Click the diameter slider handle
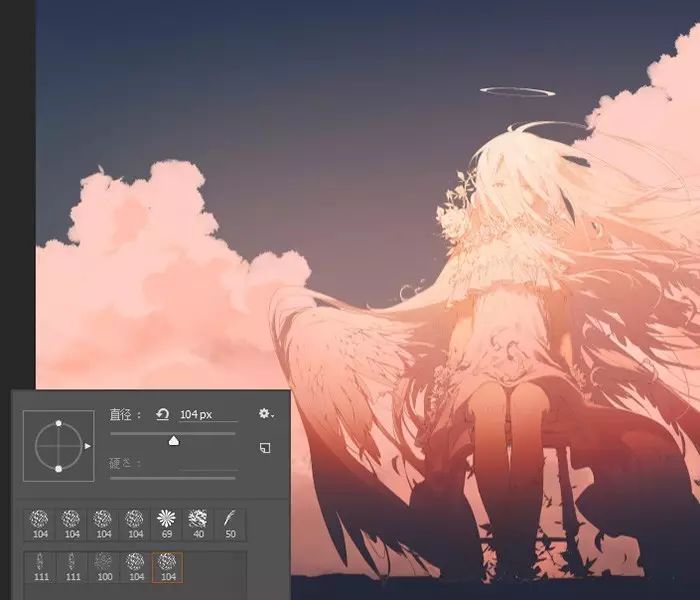This screenshot has width=700, height=600. [174, 441]
